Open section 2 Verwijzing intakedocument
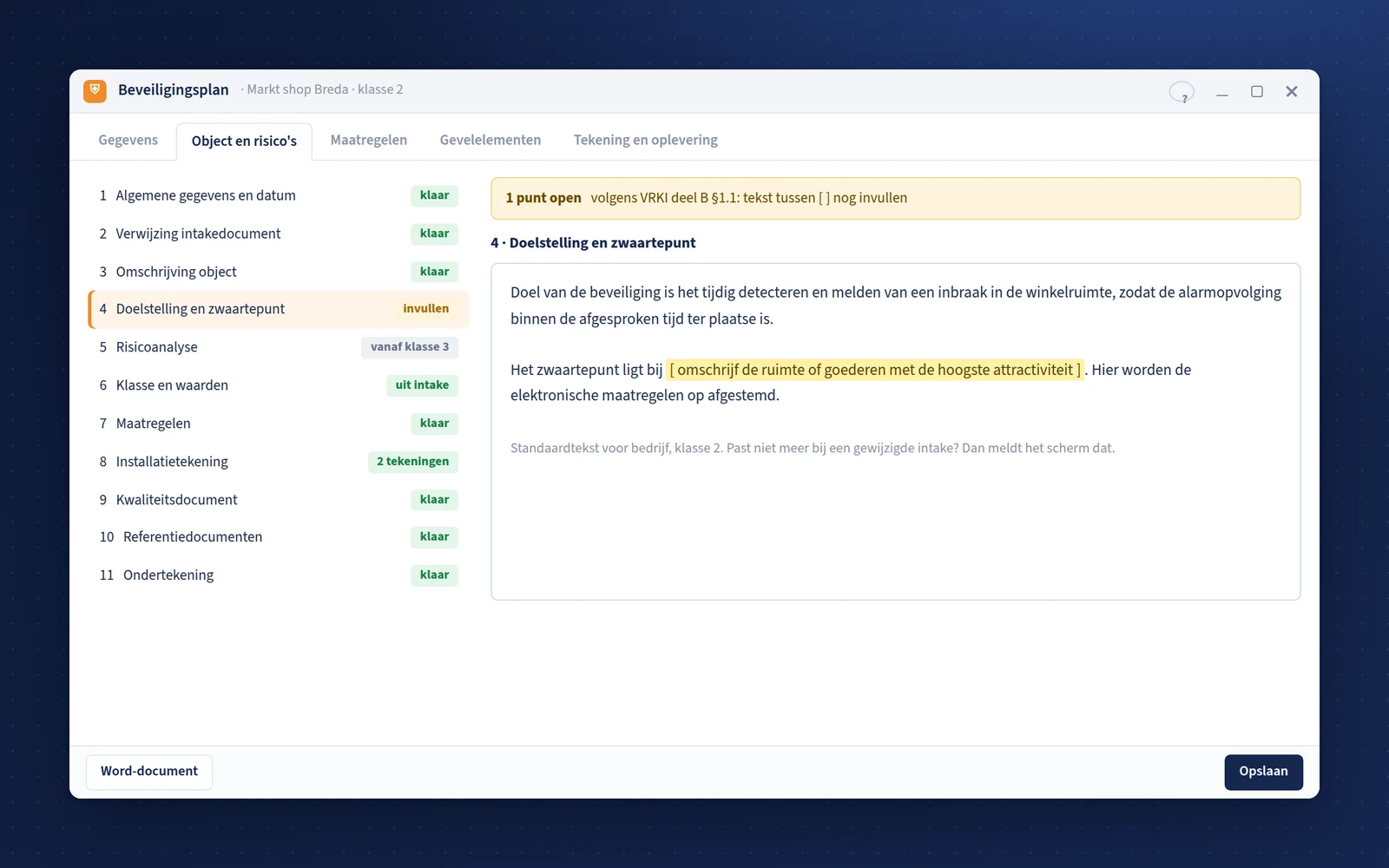Screen dimensions: 1389x868 [x=279, y=234]
